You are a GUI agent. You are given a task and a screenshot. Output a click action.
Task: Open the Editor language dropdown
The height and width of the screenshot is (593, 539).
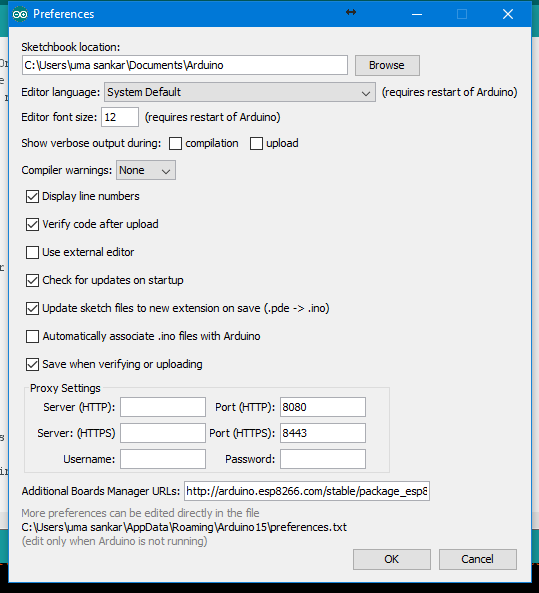coord(240,92)
